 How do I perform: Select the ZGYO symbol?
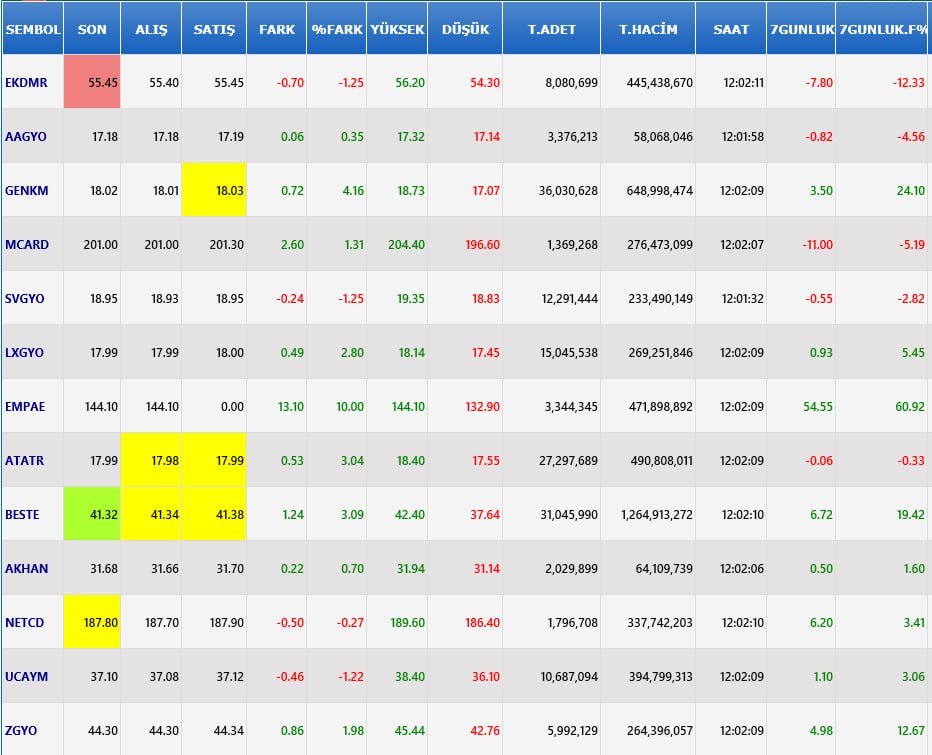click(x=21, y=731)
